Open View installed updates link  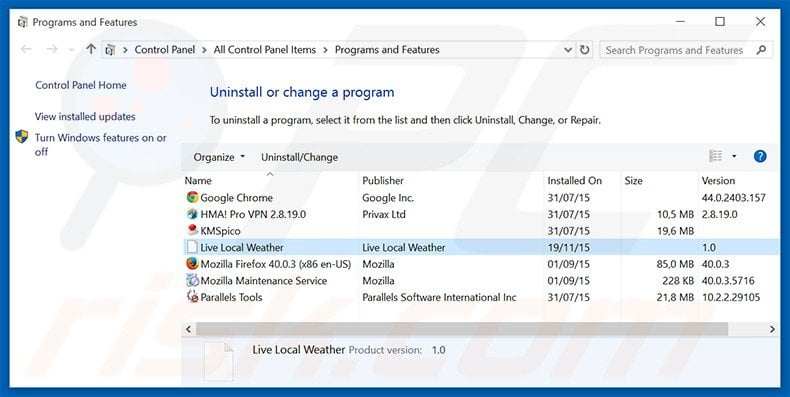[x=85, y=116]
